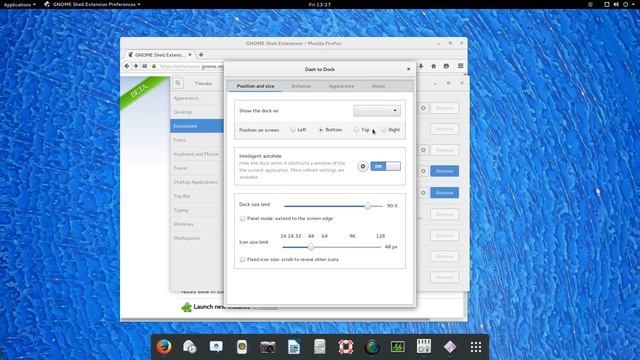Viewport: 640px width, 360px height.
Task: Show the applications grid in the dock
Action: point(476,347)
